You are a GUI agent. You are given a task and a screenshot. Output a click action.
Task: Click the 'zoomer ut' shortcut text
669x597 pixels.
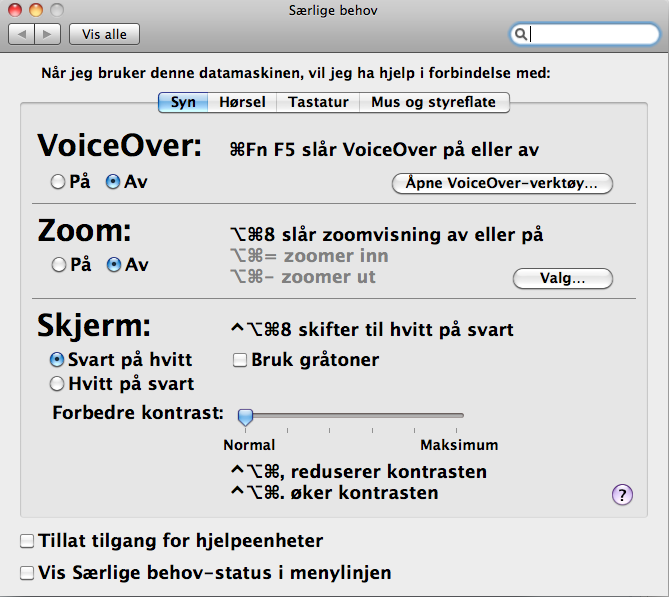tap(329, 277)
